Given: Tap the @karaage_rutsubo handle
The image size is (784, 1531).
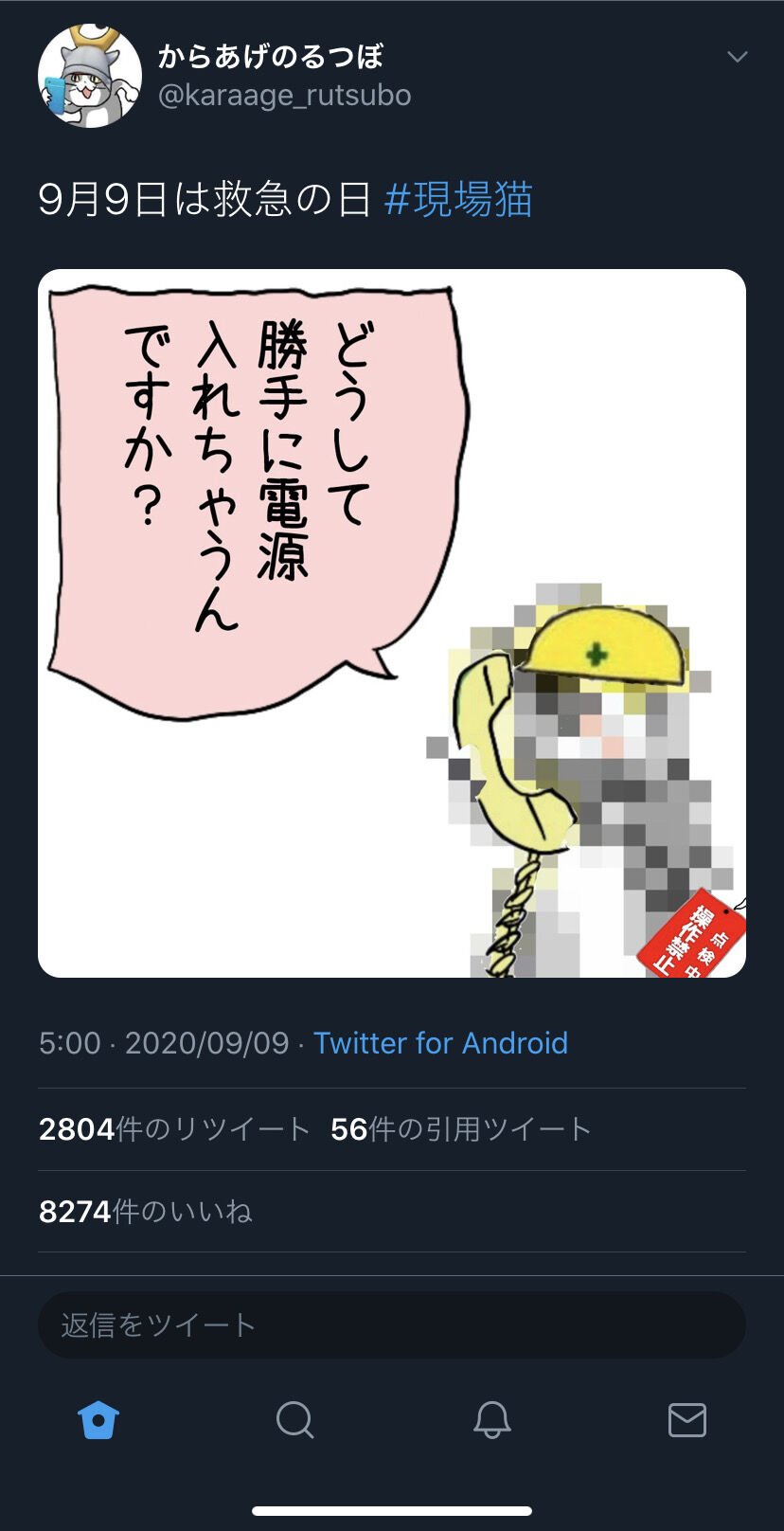Looking at the screenshot, I should click(x=284, y=96).
